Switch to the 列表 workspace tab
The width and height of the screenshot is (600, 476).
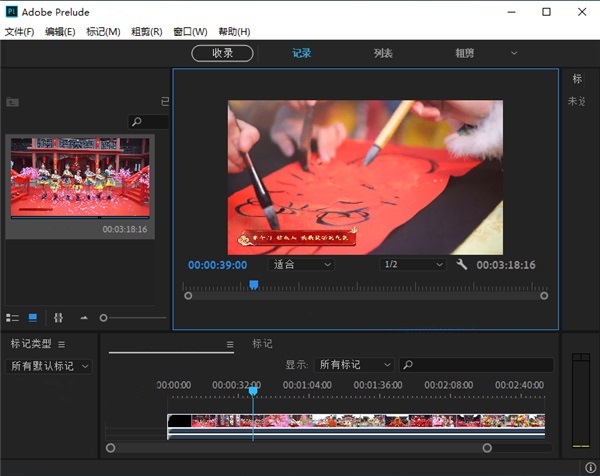click(x=383, y=53)
